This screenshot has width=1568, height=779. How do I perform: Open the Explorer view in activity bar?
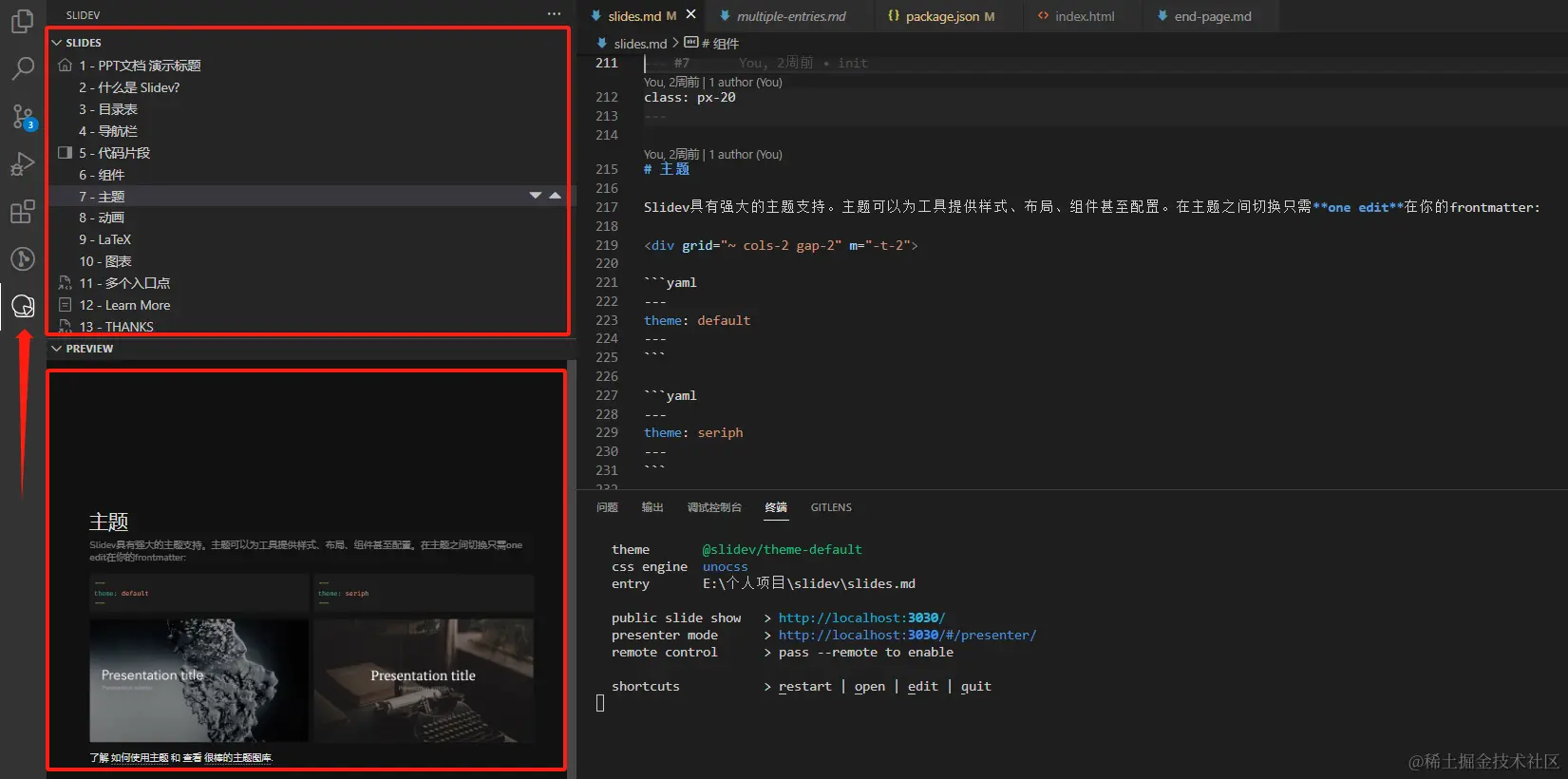[23, 21]
